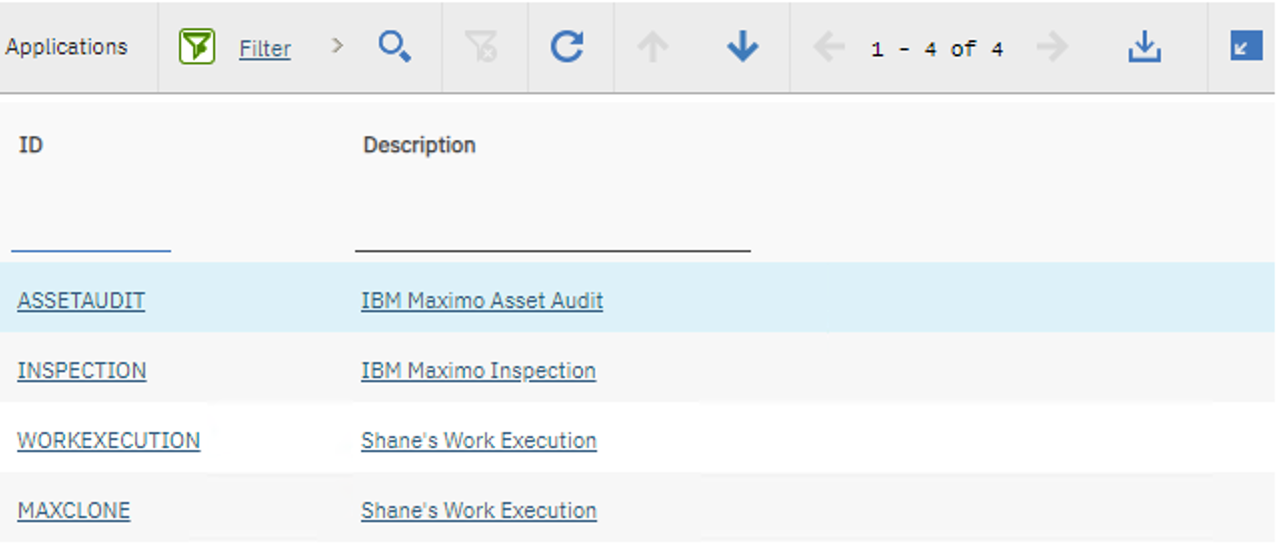This screenshot has height=549, width=1280.
Task: Open the MAXCLONE application link
Action: [x=74, y=511]
